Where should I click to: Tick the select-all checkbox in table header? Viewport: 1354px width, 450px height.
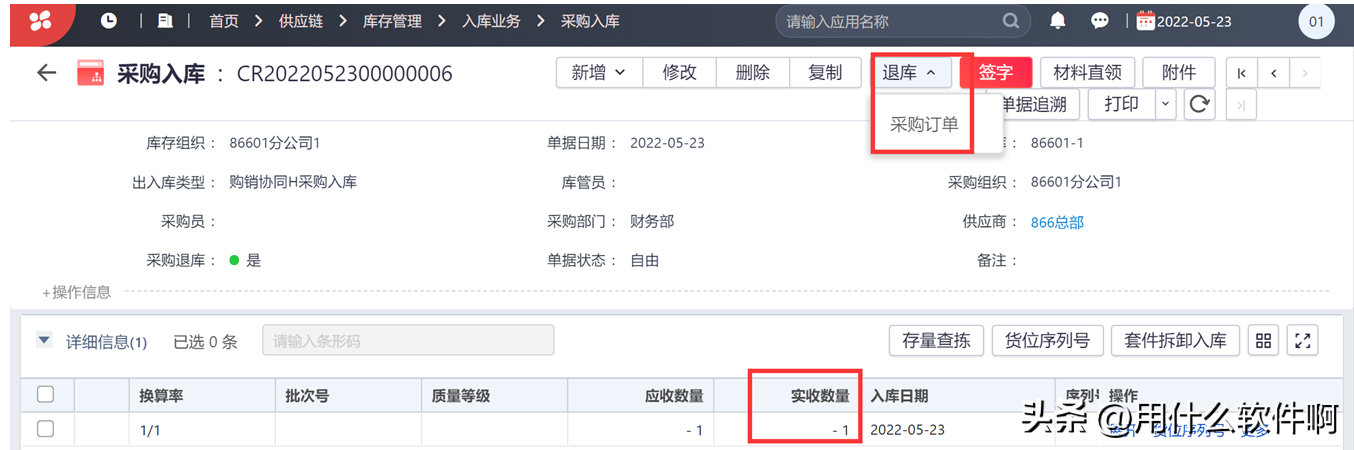pos(45,395)
